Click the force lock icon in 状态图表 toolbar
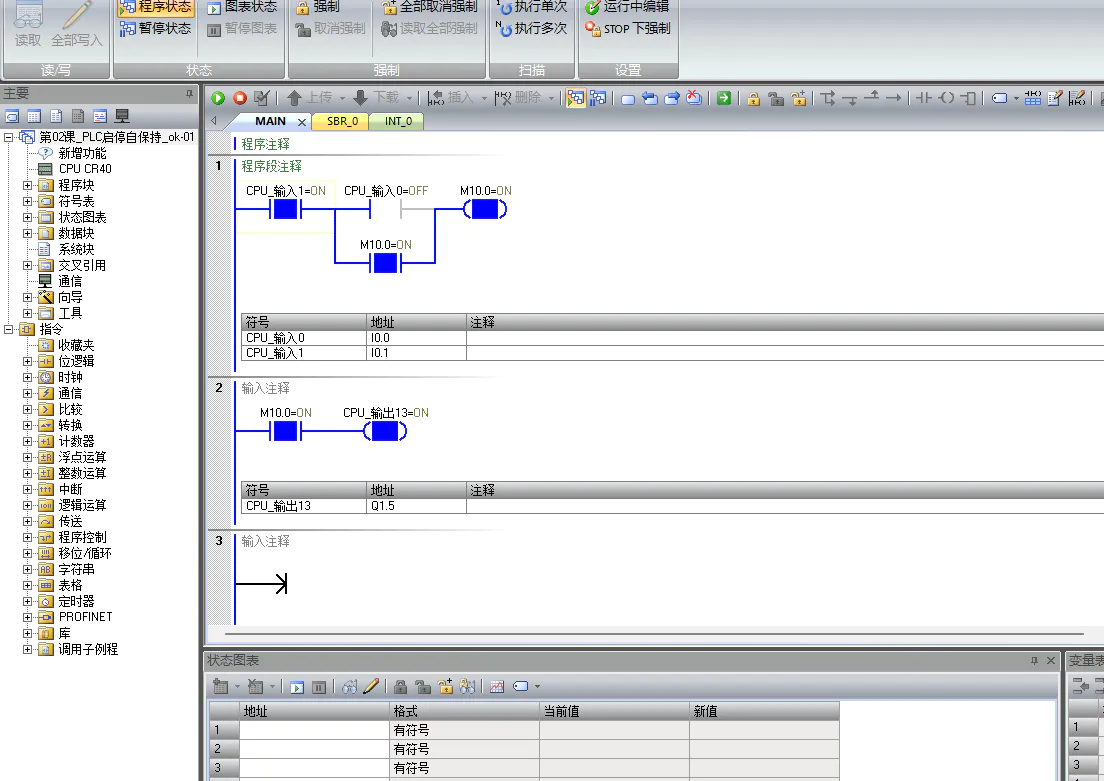1104x781 pixels. click(401, 687)
